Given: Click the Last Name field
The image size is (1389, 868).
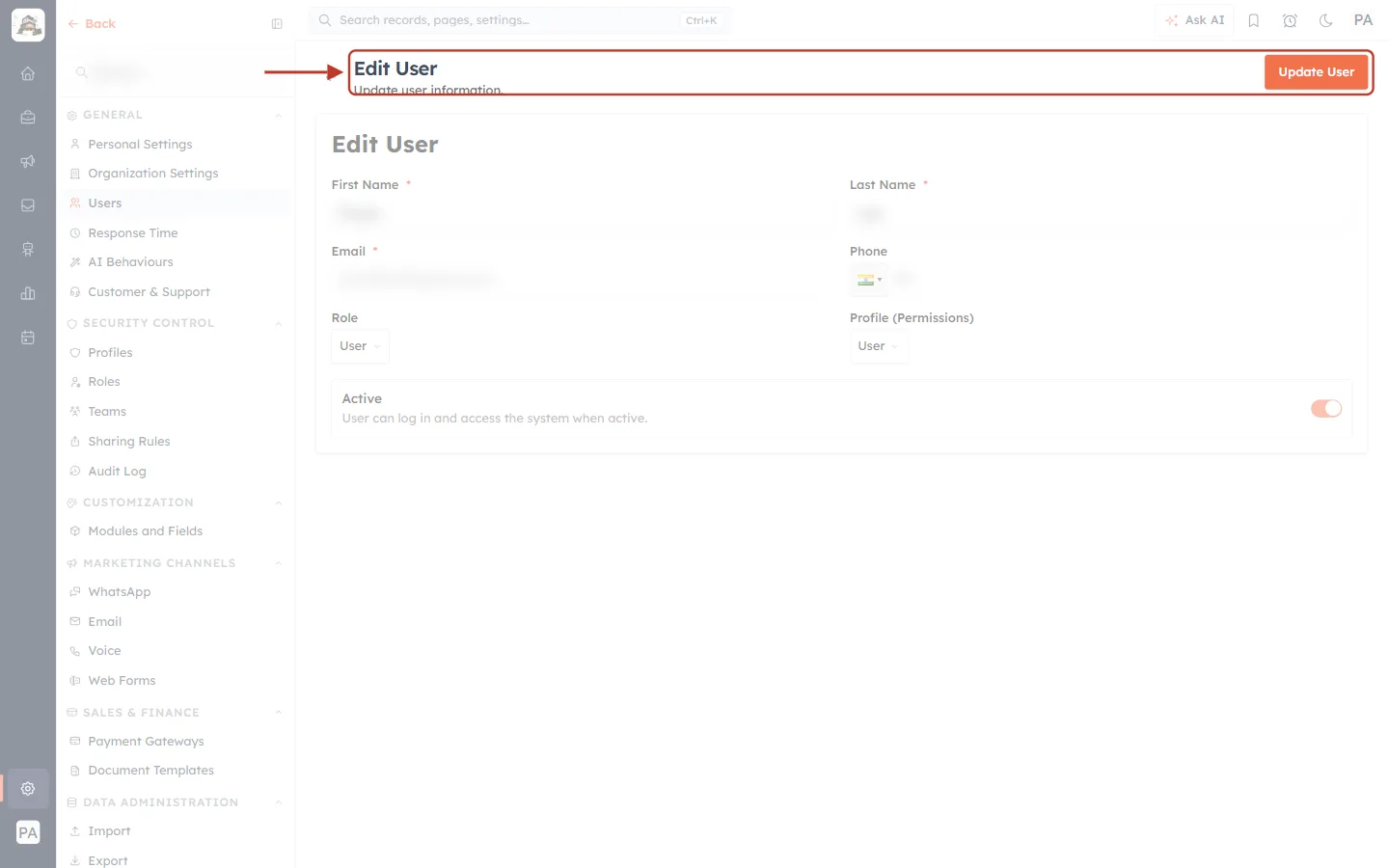Looking at the screenshot, I should coord(1101,213).
